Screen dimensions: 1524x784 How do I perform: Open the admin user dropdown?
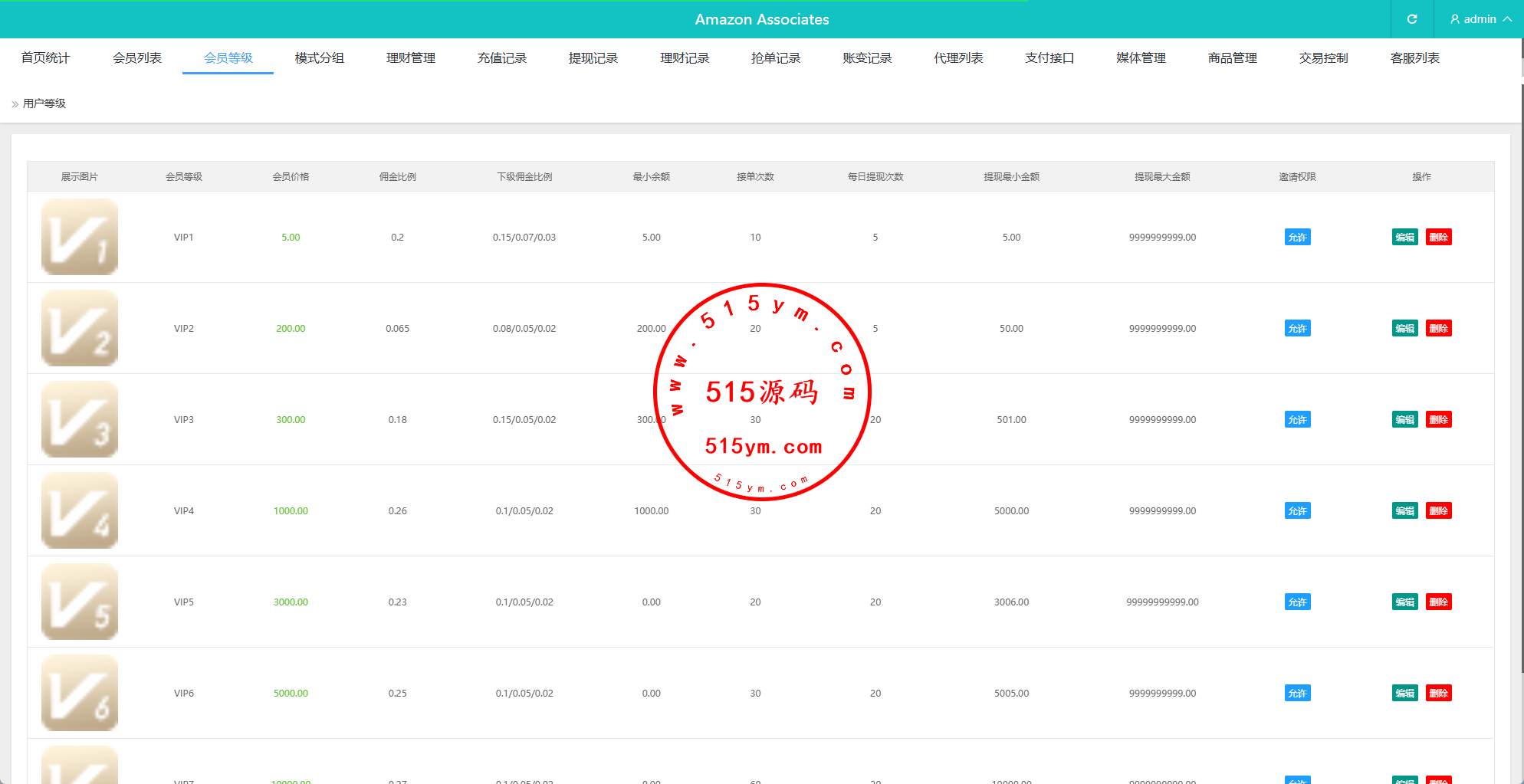coord(1480,19)
